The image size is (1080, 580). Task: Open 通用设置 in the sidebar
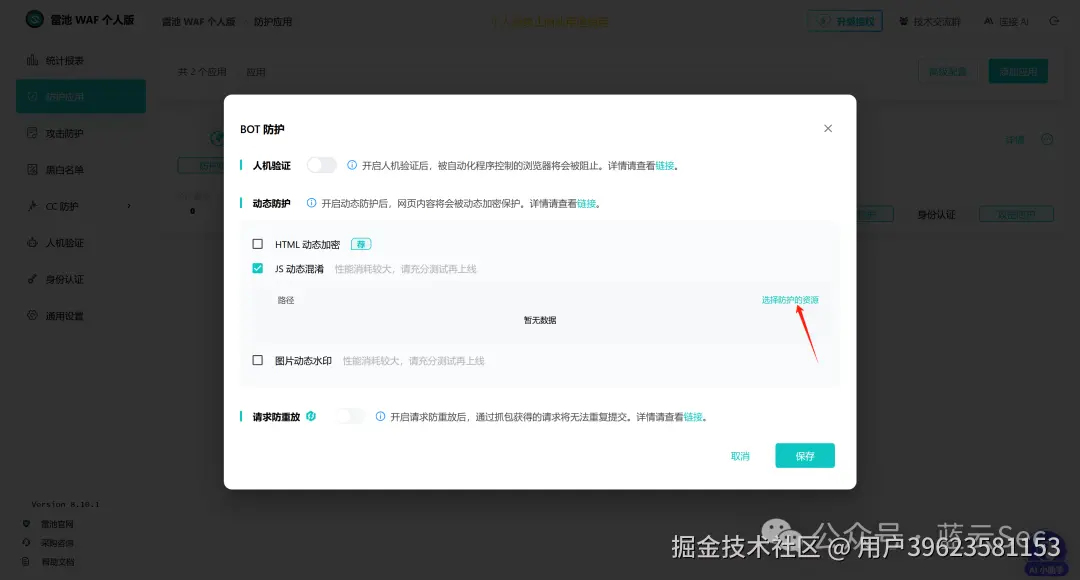click(x=81, y=315)
